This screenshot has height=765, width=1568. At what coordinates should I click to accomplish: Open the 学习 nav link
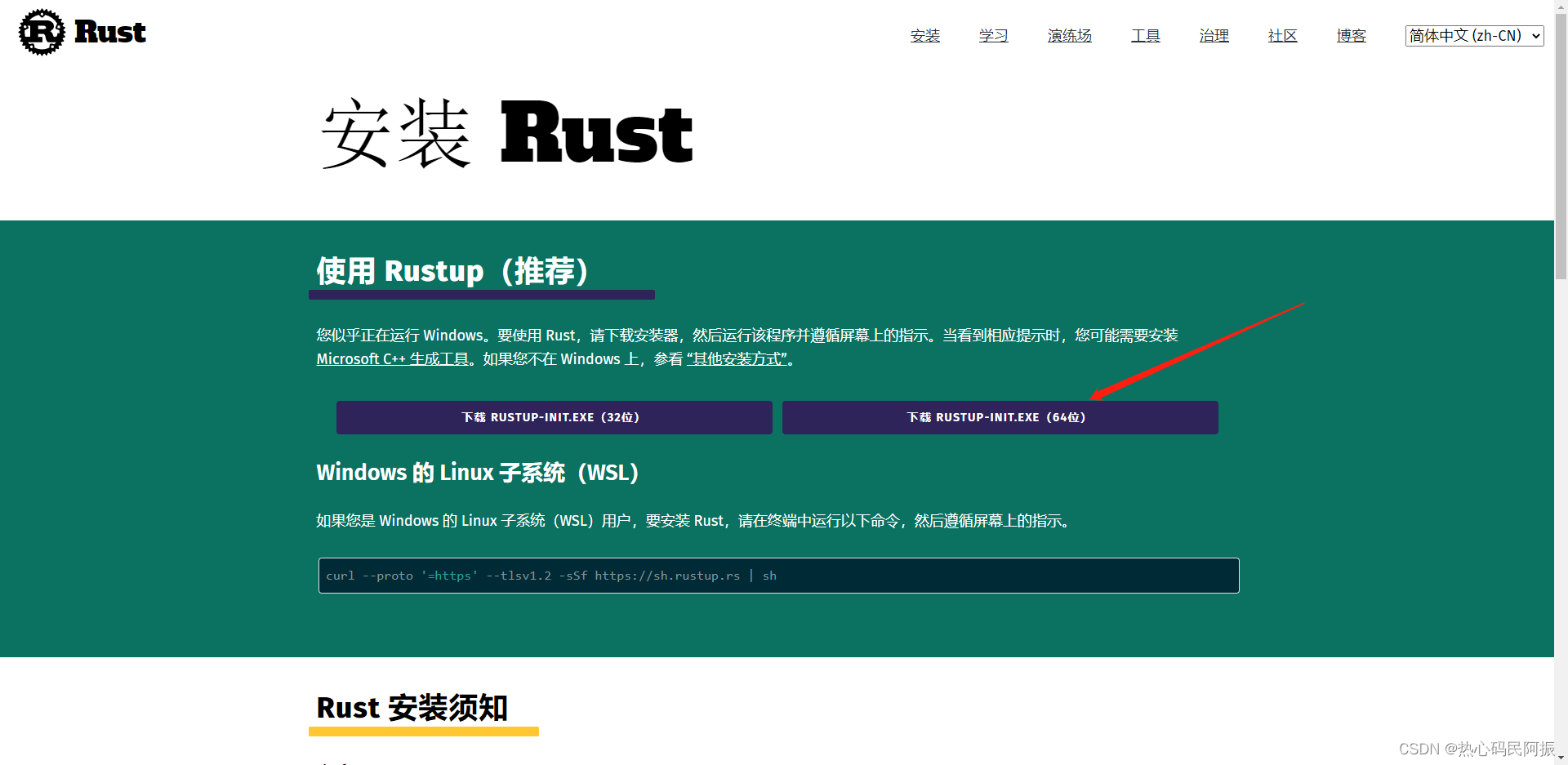point(994,36)
